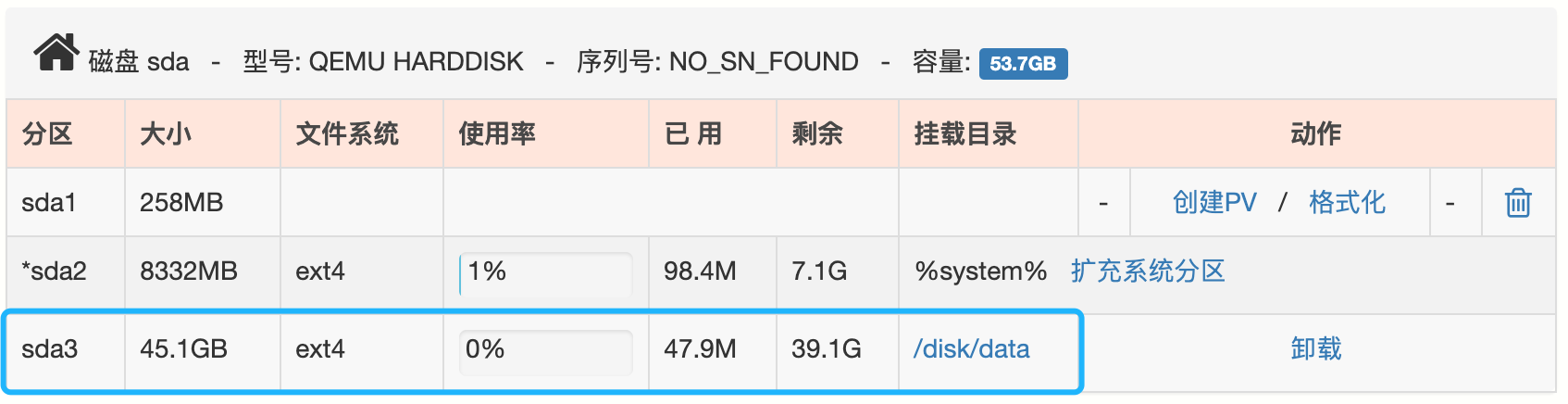Click the home icon beside 磁盘 sda
Viewport: 1568px width, 404px height.
(56, 54)
